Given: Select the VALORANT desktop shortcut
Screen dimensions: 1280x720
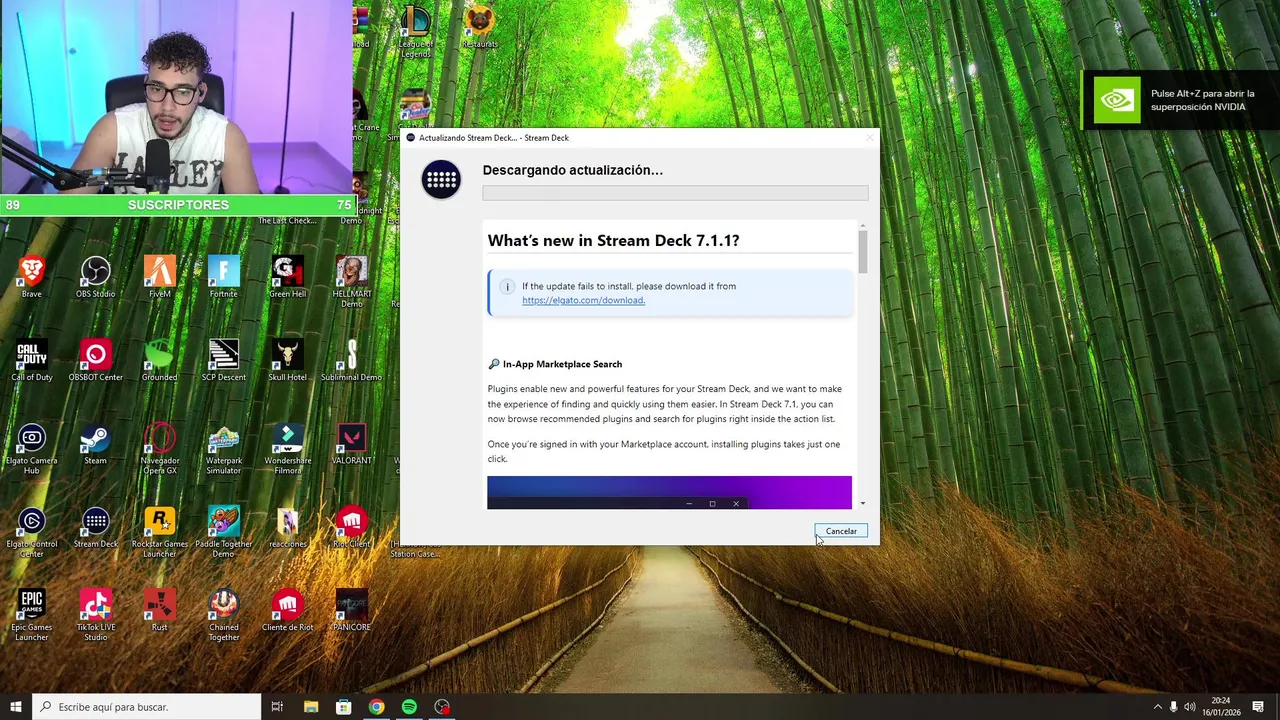Looking at the screenshot, I should tap(352, 443).
